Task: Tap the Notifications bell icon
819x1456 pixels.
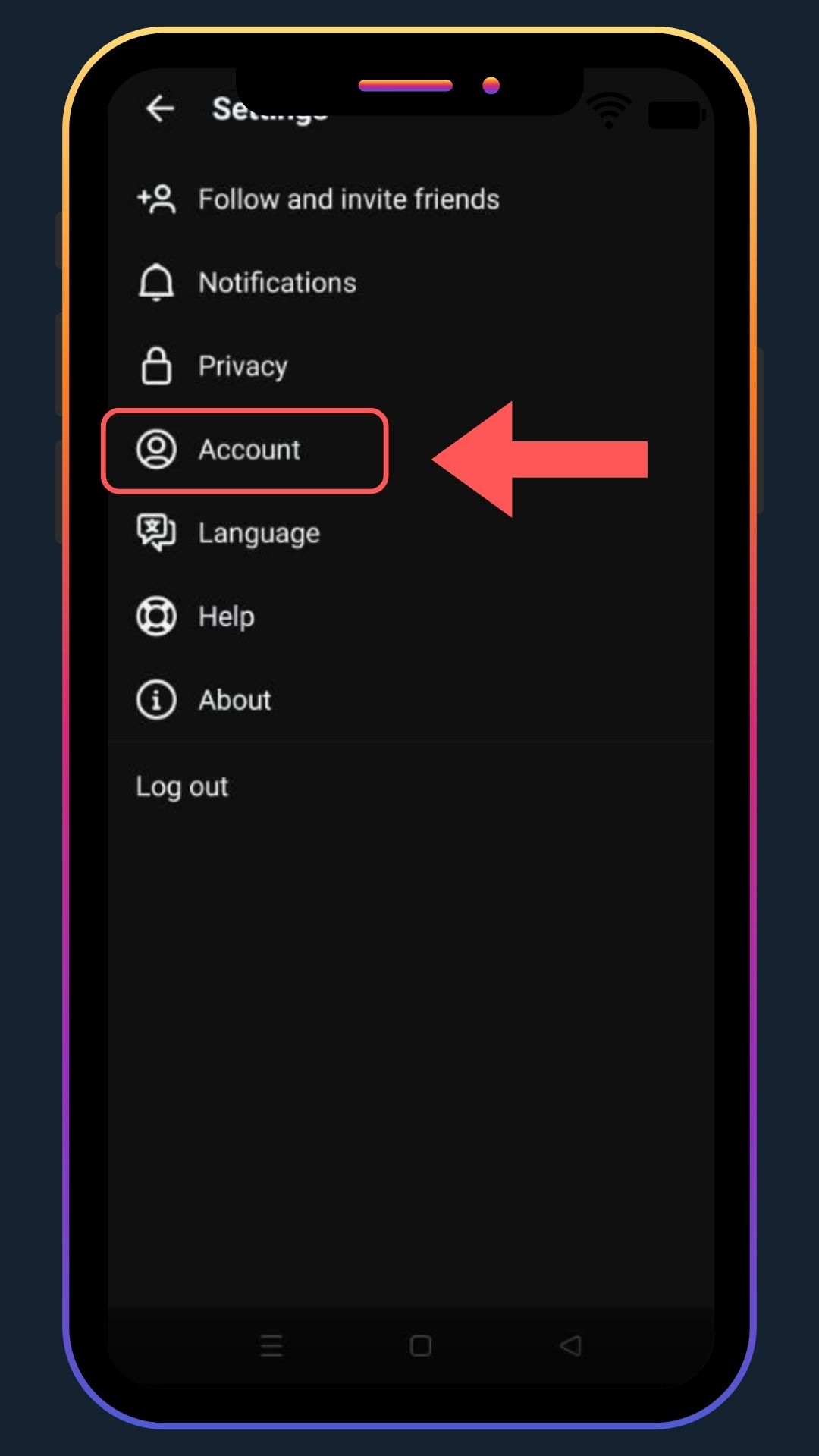Action: click(x=156, y=282)
